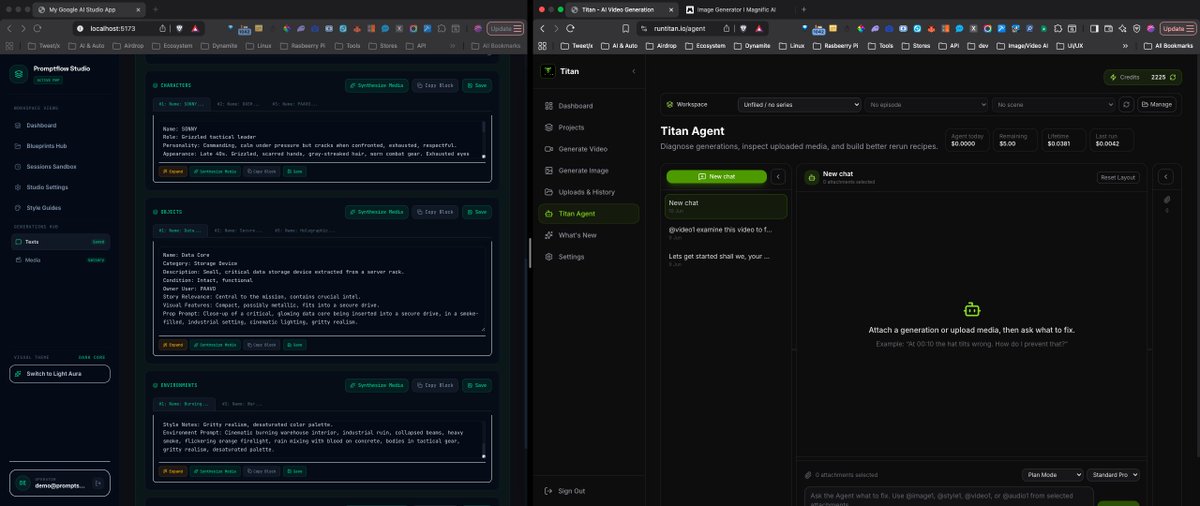This screenshot has height=506, width=1200.
Task: Open the Unfiled / no series dropdown
Action: 799,104
